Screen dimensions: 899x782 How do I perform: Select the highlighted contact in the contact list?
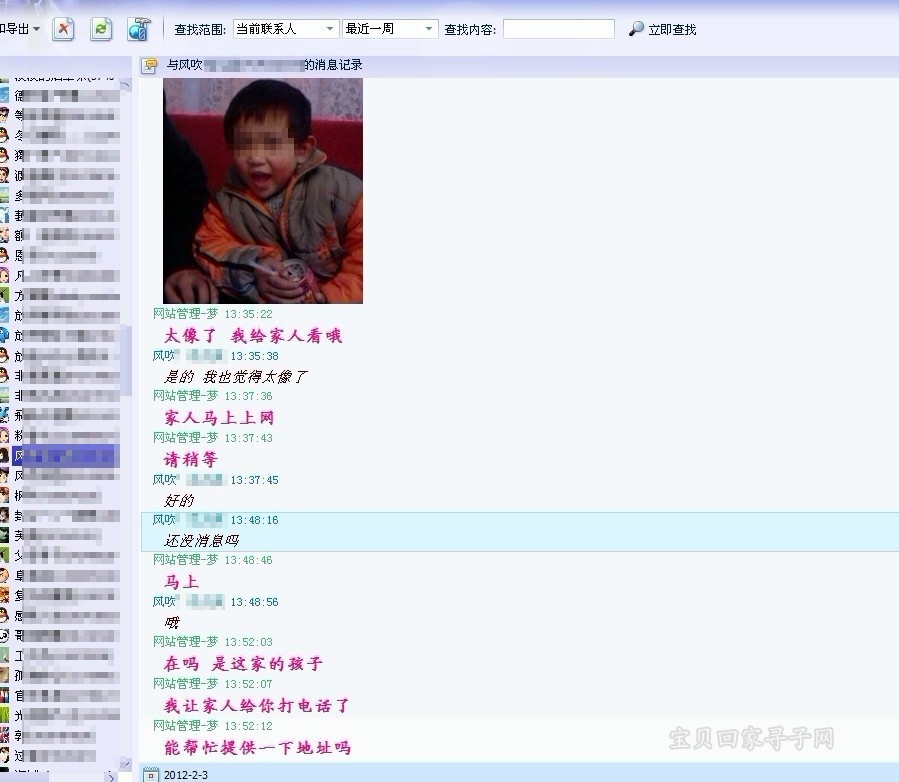65,456
